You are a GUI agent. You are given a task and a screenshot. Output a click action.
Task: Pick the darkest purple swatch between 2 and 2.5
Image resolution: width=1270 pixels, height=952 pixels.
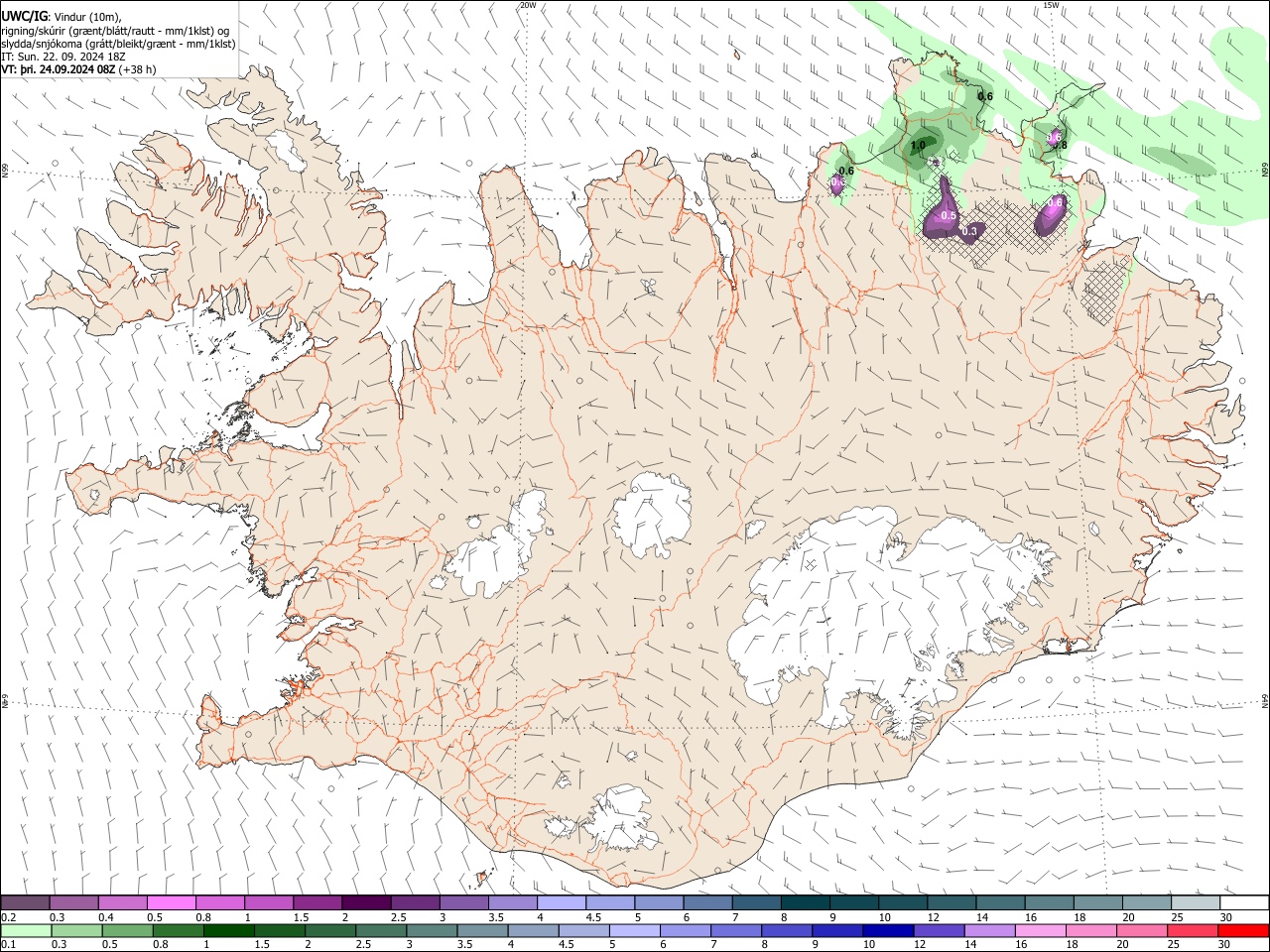pyautogui.click(x=366, y=902)
